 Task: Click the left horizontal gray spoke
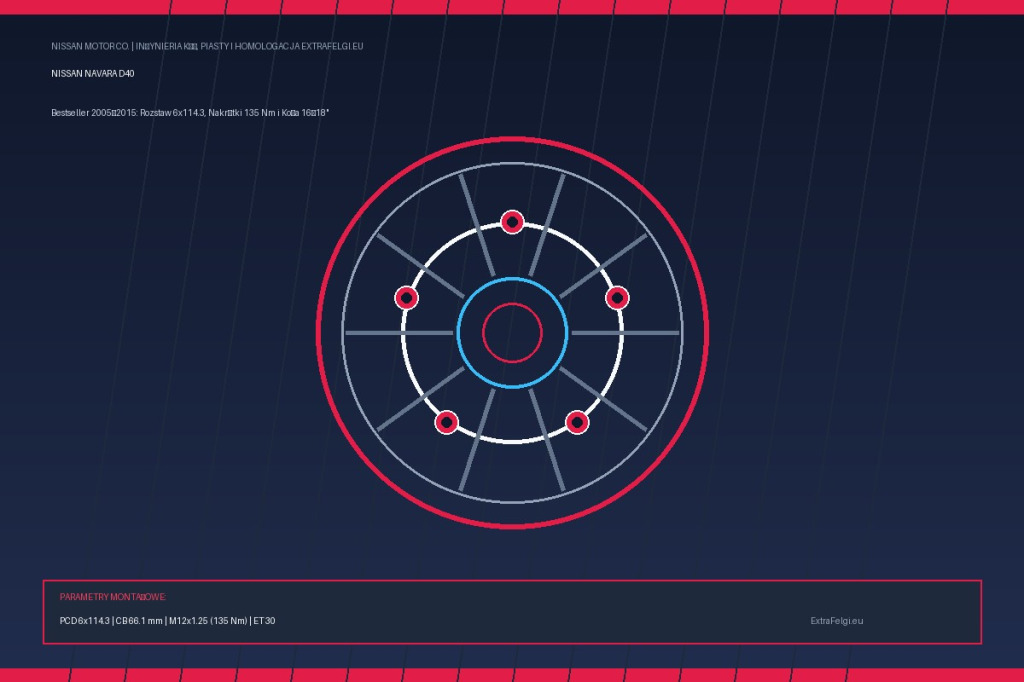click(x=399, y=333)
